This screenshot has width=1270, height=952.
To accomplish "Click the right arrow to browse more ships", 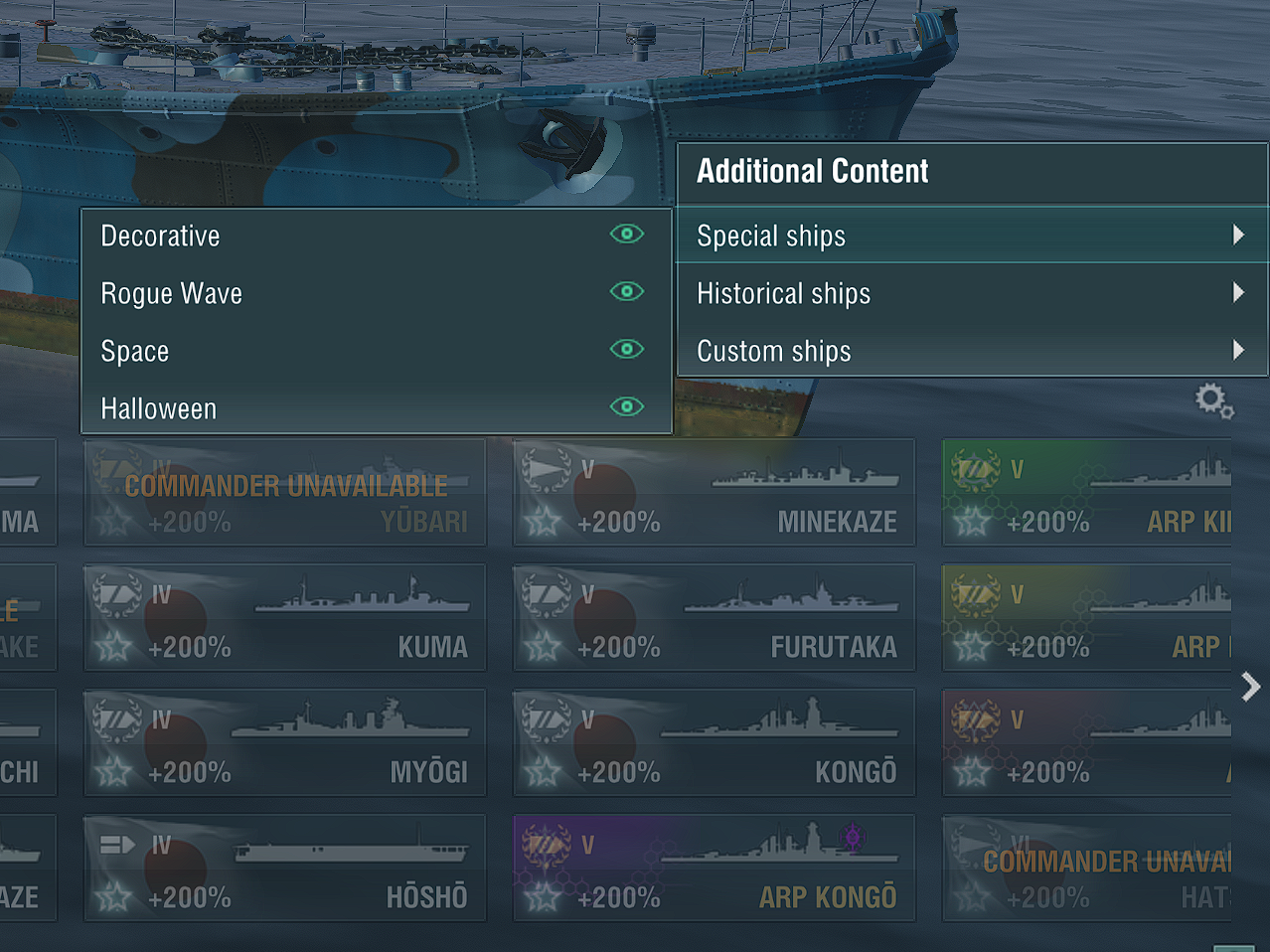I will point(1248,686).
